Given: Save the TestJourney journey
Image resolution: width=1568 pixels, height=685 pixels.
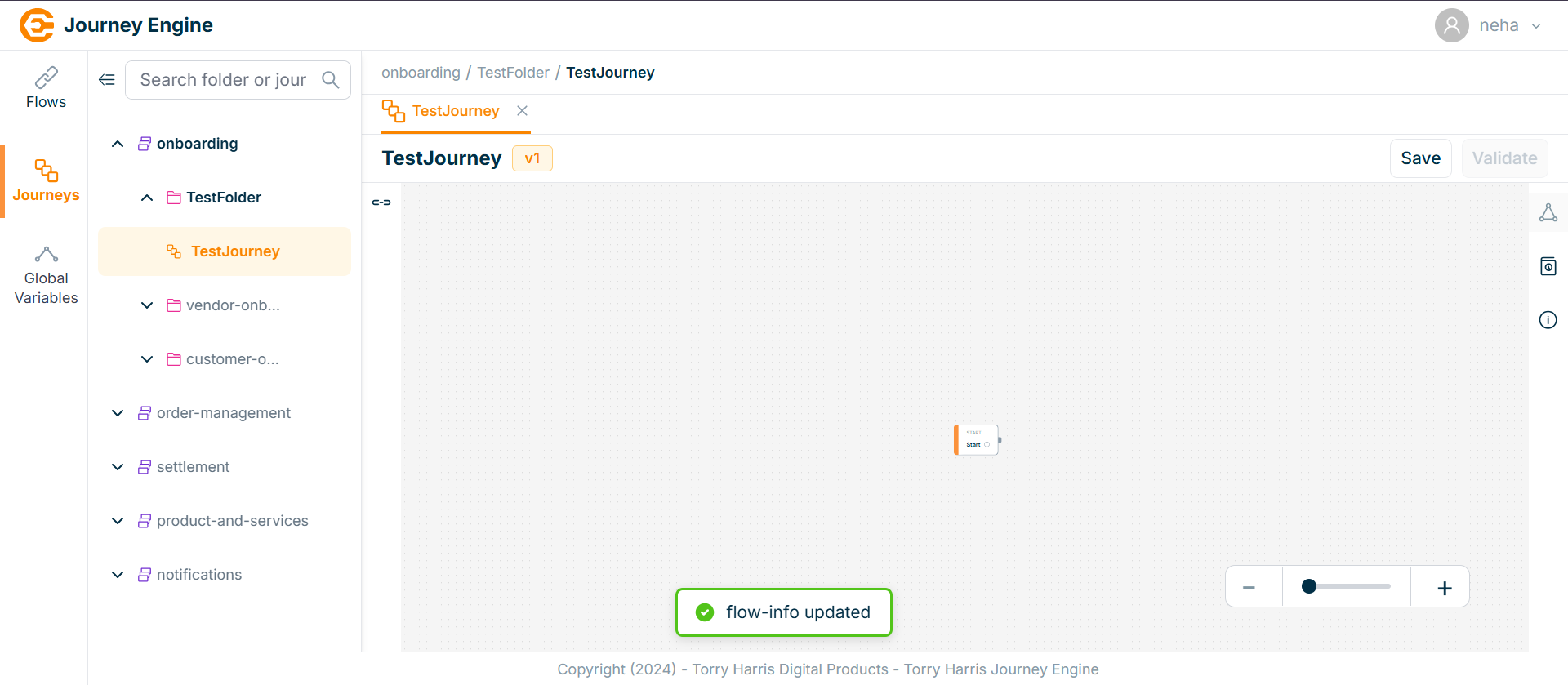Looking at the screenshot, I should click(x=1420, y=158).
